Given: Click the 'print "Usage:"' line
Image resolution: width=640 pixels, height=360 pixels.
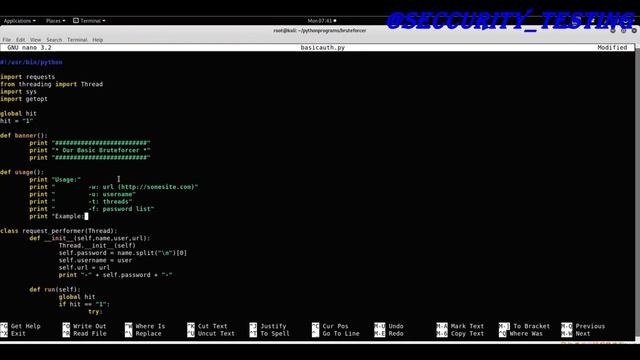Looking at the screenshot, I should (x=55, y=180).
